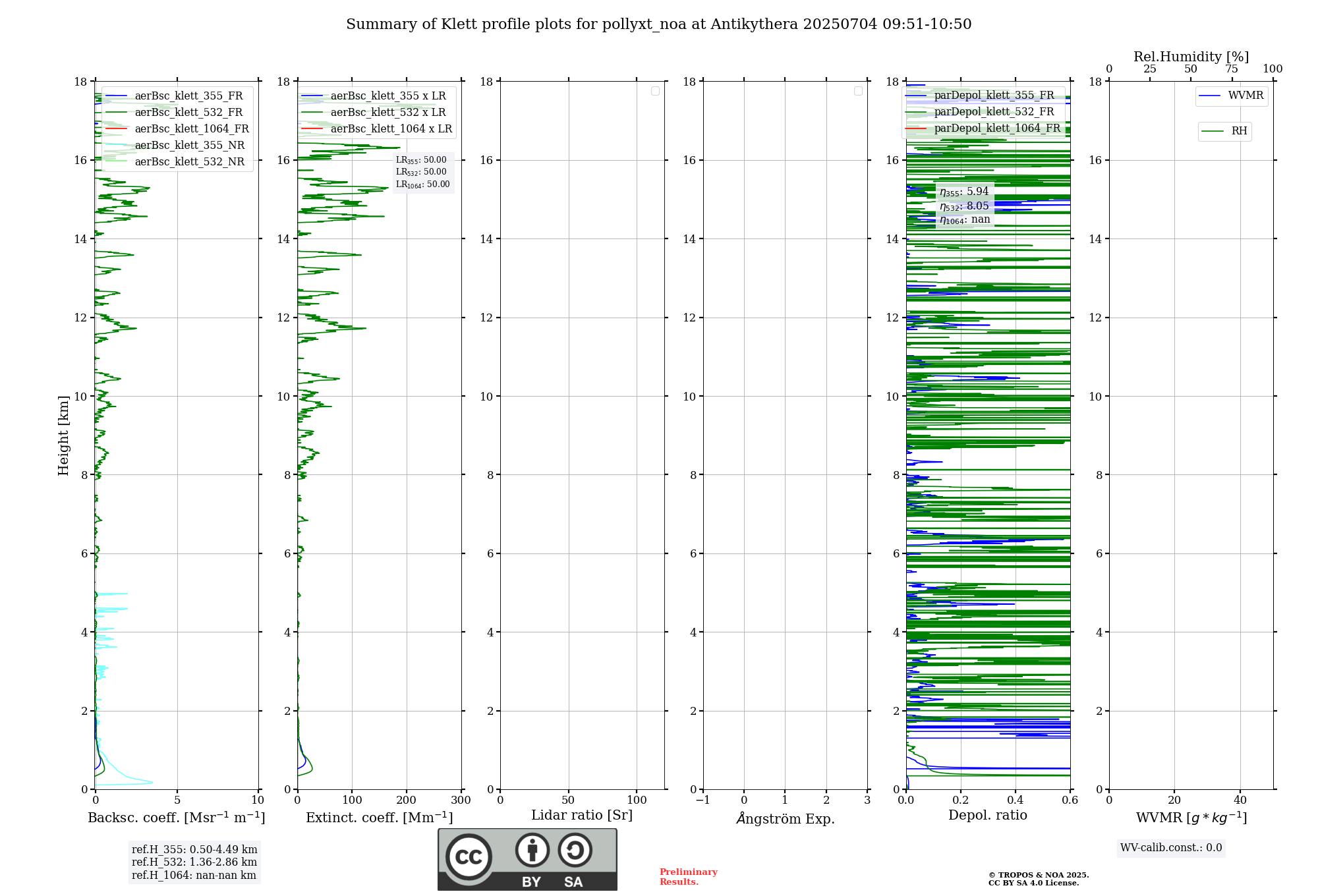Click the BY attribution person icon
1318x896 pixels.
point(532,850)
